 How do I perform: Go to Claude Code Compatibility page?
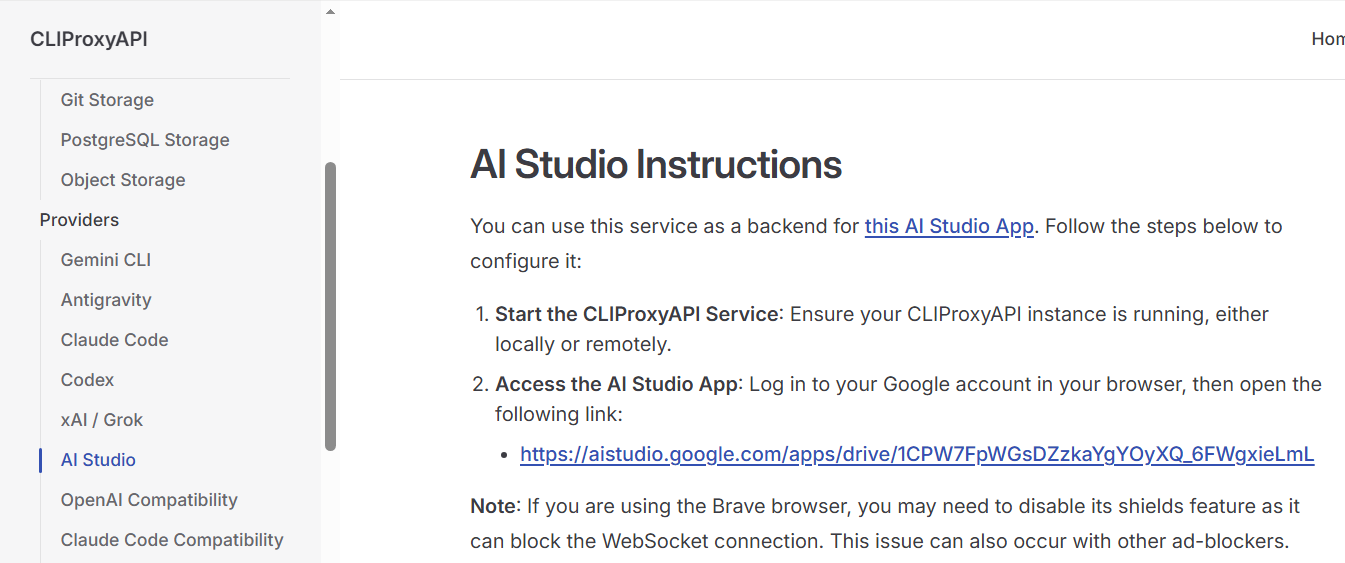point(172,540)
